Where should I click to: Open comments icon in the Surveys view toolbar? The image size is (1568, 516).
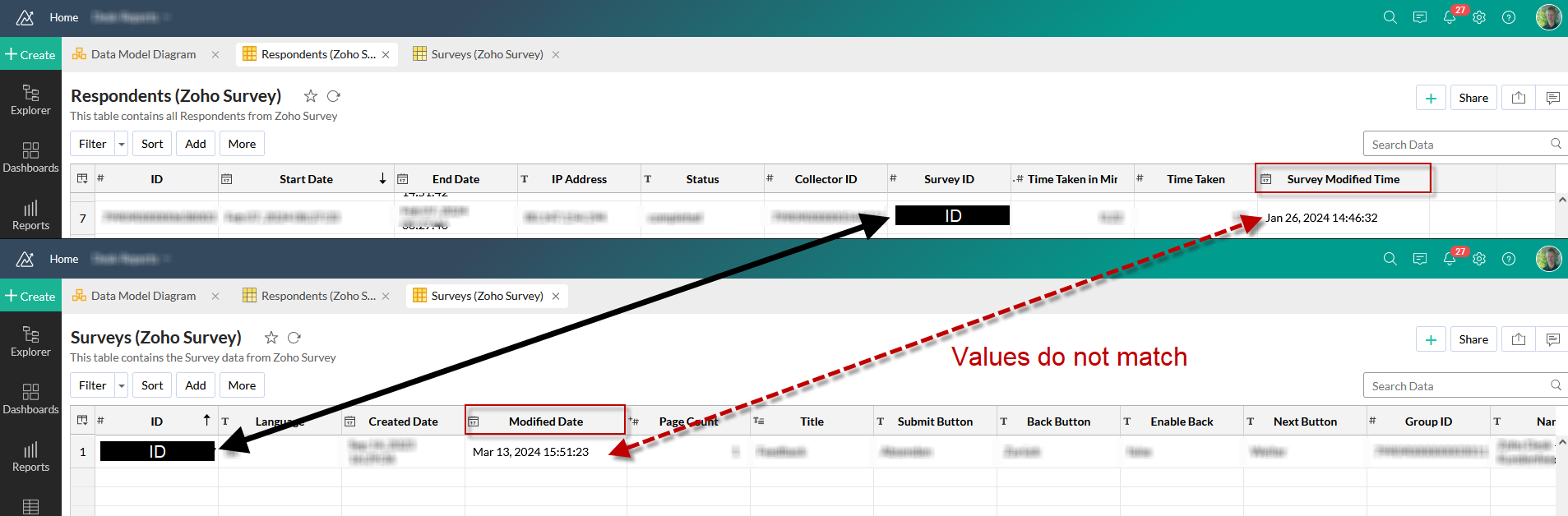[1552, 339]
